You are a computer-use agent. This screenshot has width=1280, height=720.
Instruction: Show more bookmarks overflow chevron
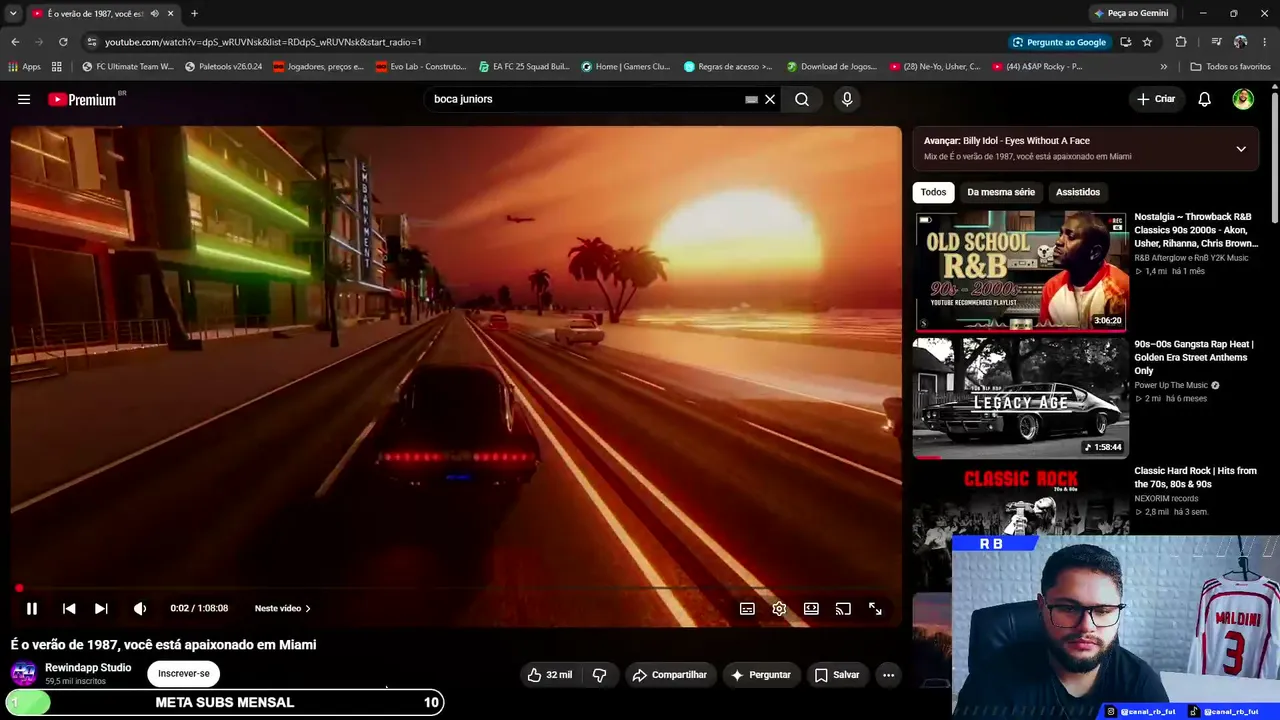[x=1163, y=67]
